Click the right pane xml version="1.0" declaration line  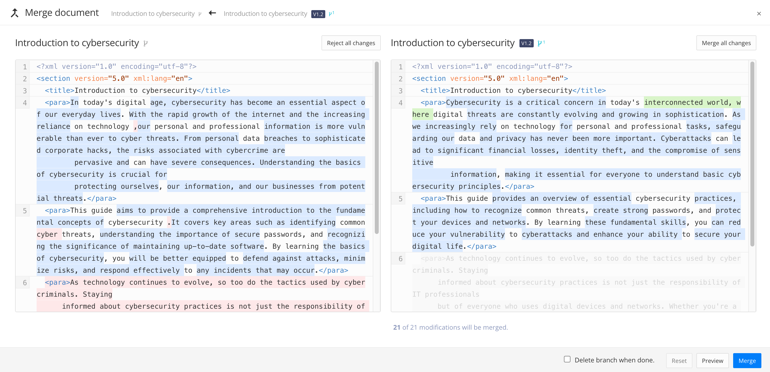point(492,66)
